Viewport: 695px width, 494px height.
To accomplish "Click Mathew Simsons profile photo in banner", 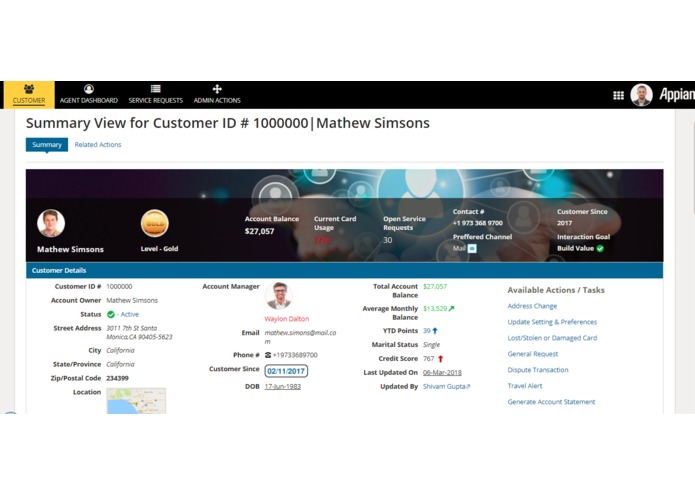I will click(x=51, y=223).
